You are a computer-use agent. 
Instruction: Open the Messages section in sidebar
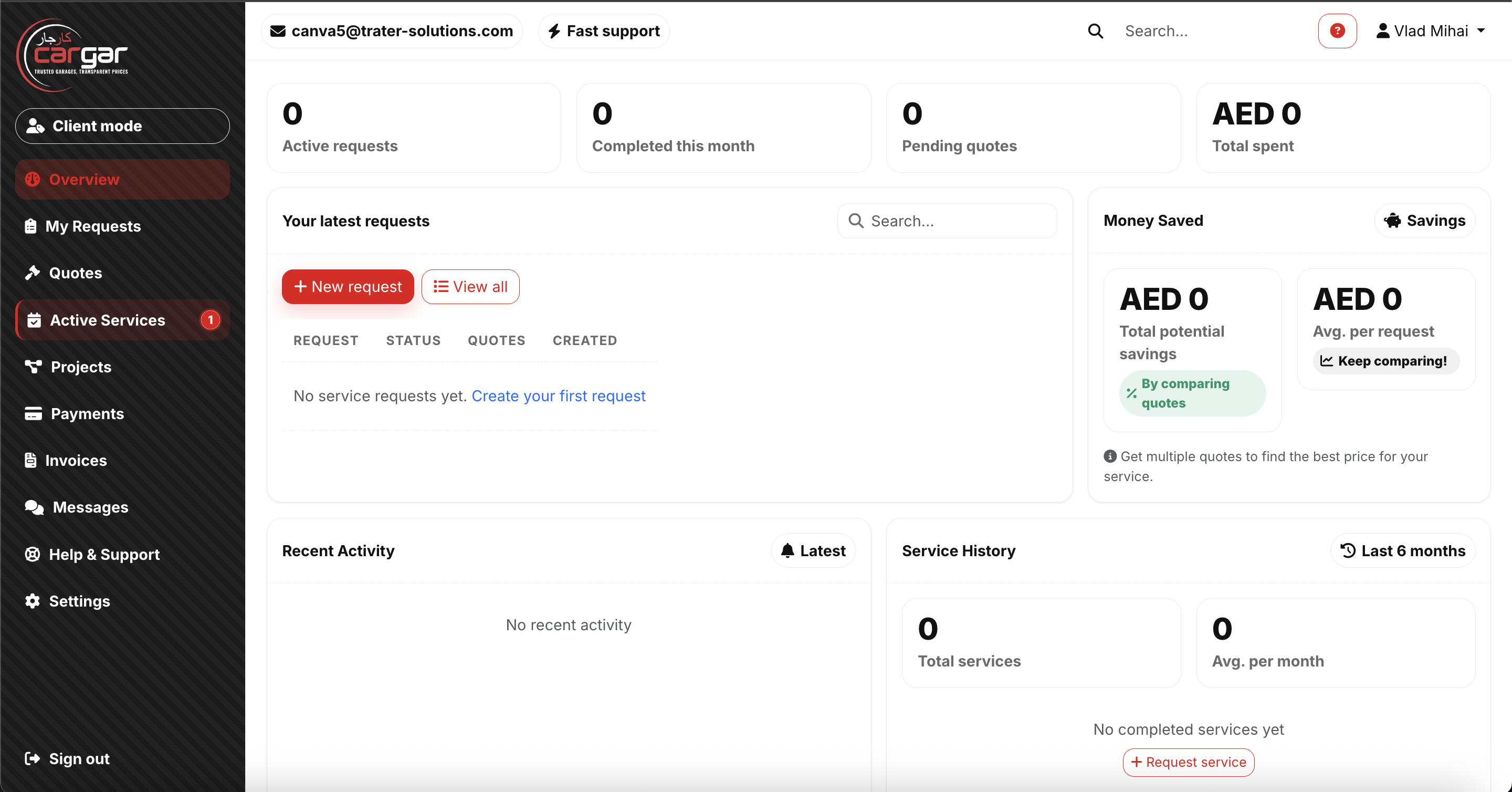[89, 507]
